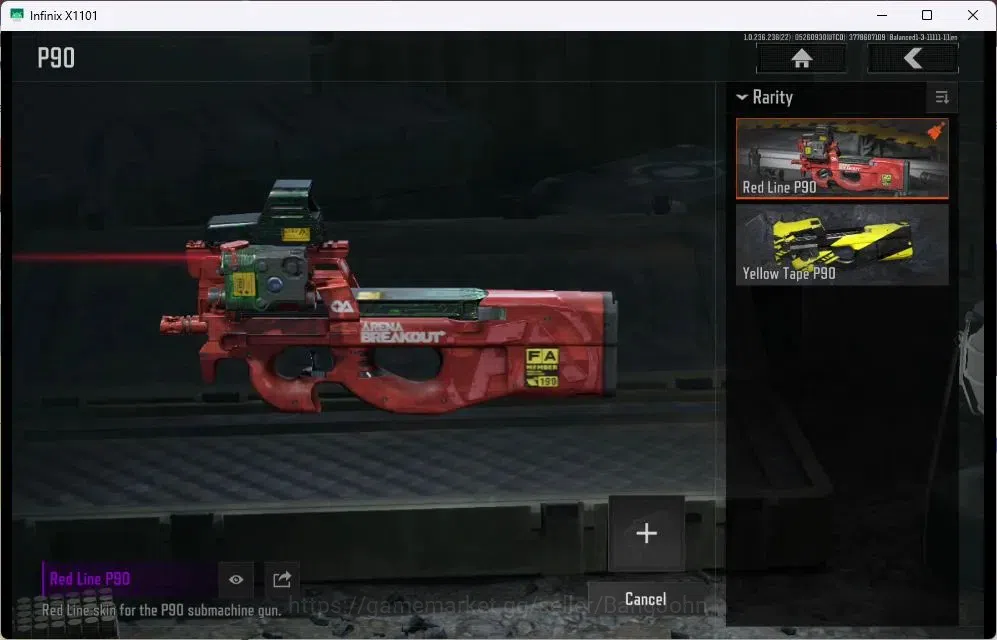Click the paint bucket badge on Red Line thumbnail
The image size is (997, 640).
(935, 131)
